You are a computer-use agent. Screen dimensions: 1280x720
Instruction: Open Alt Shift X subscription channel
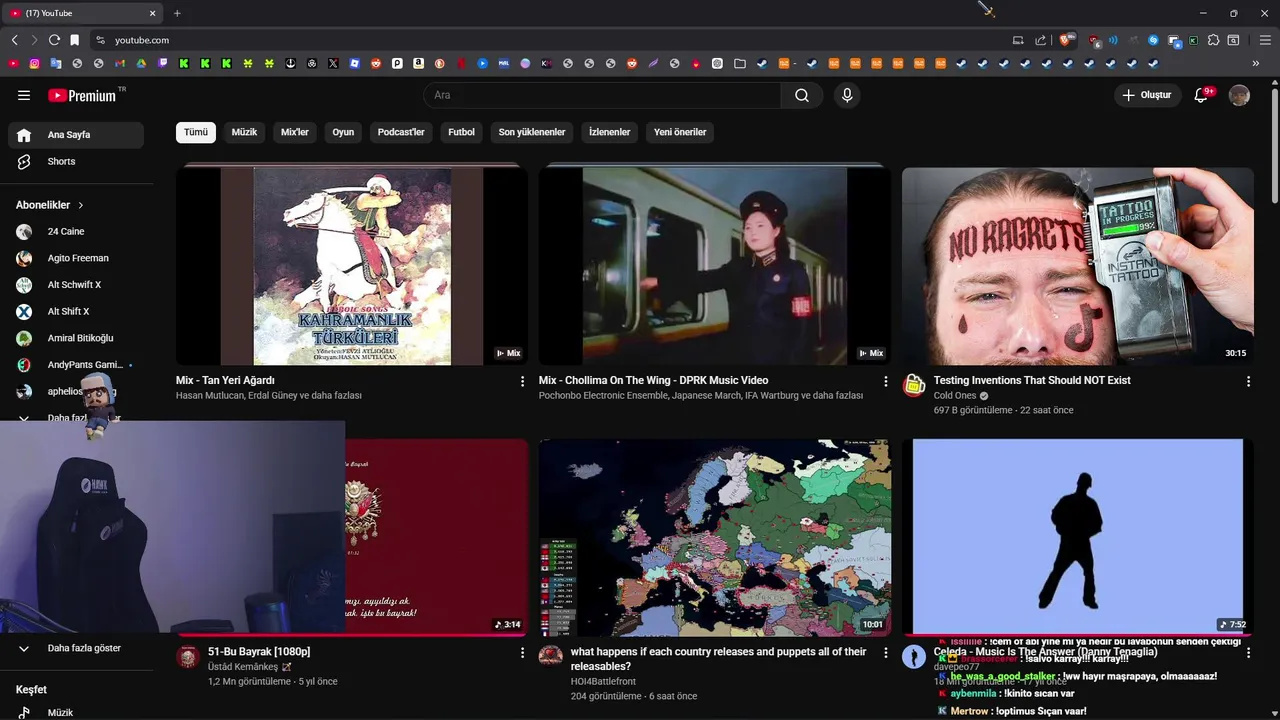click(x=76, y=311)
